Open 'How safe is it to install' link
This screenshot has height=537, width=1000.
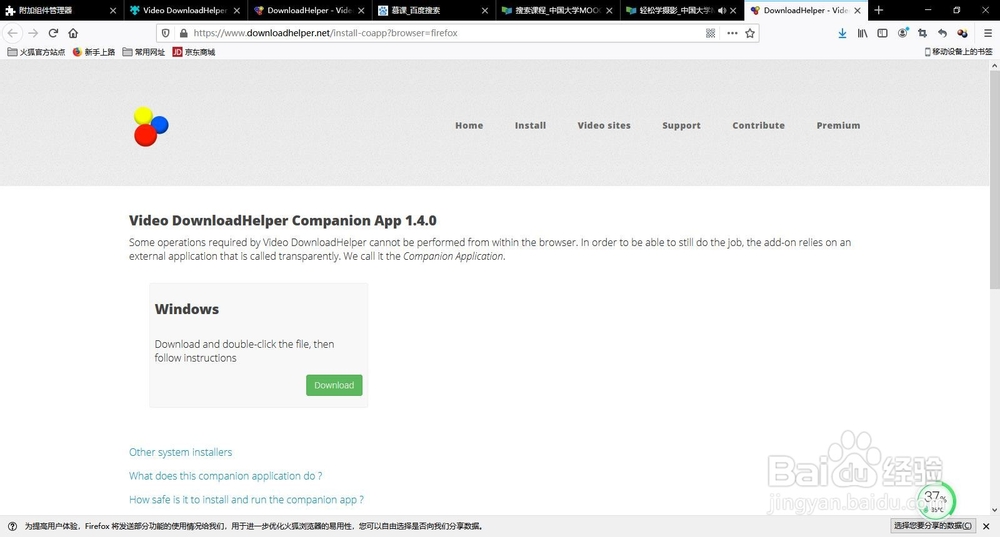(246, 499)
